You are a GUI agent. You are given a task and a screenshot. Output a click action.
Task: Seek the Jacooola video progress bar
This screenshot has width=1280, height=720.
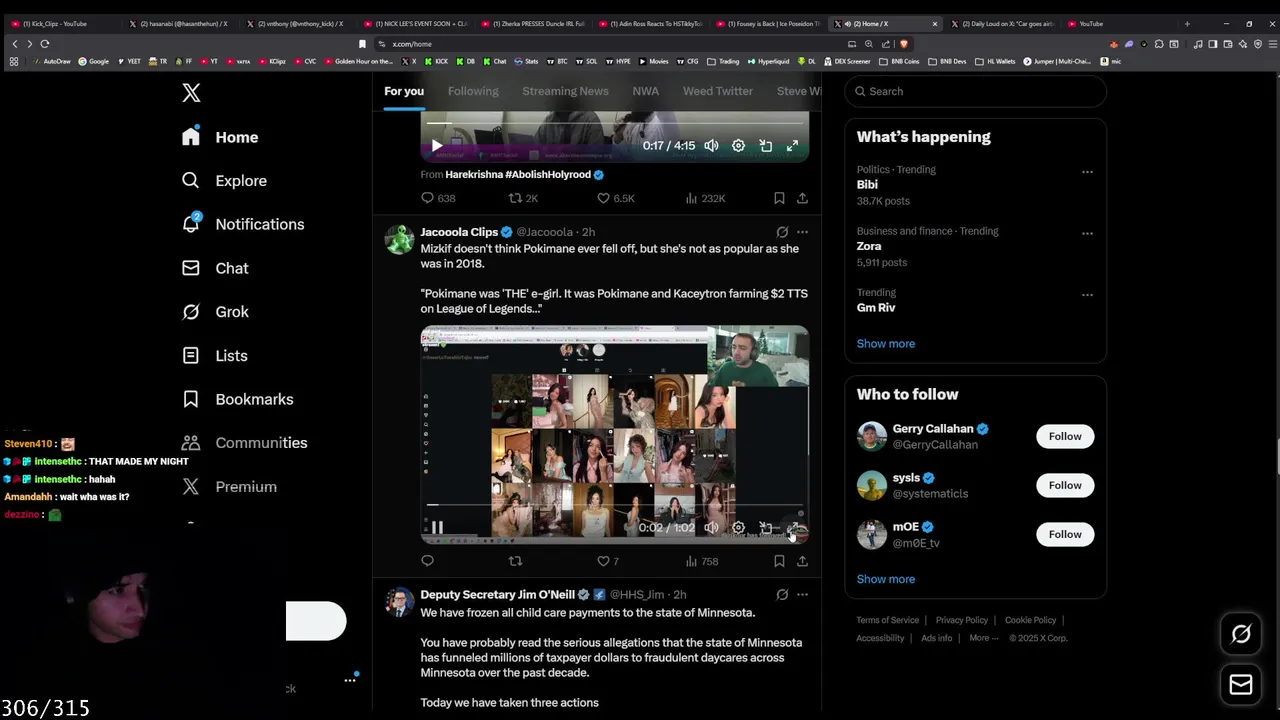point(614,506)
